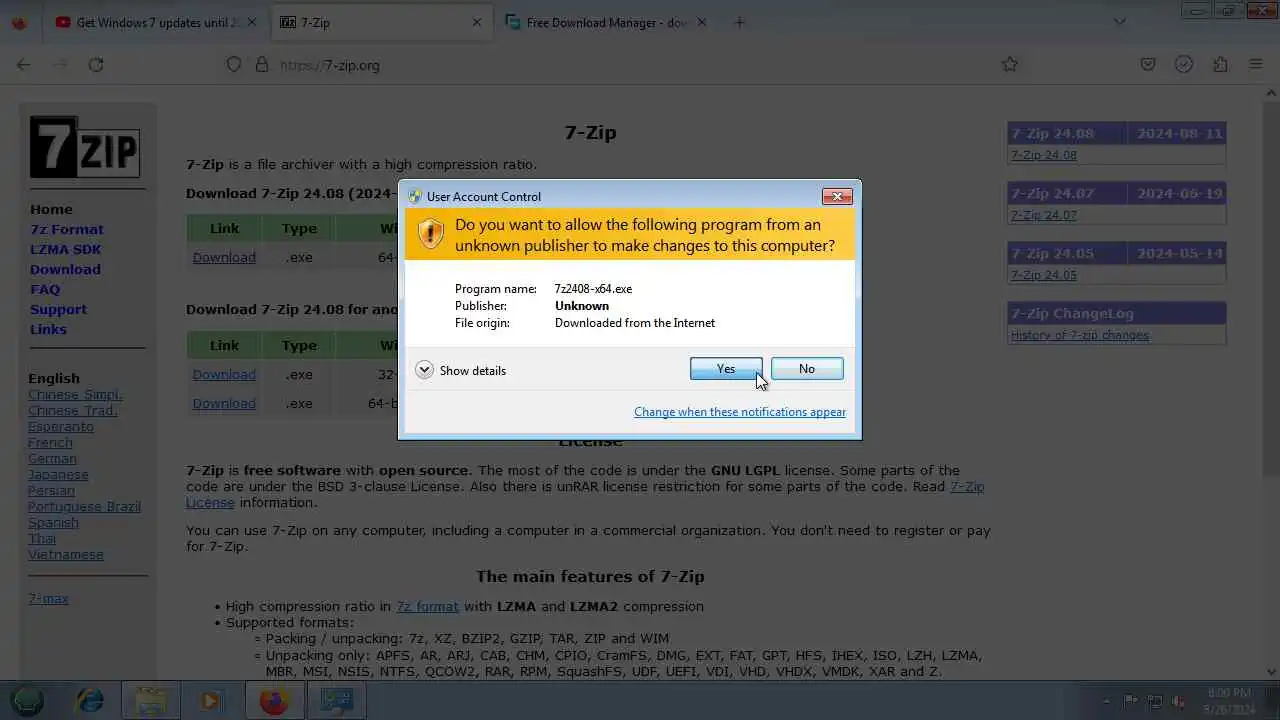Bookmark this page with star icon

[x=1010, y=64]
